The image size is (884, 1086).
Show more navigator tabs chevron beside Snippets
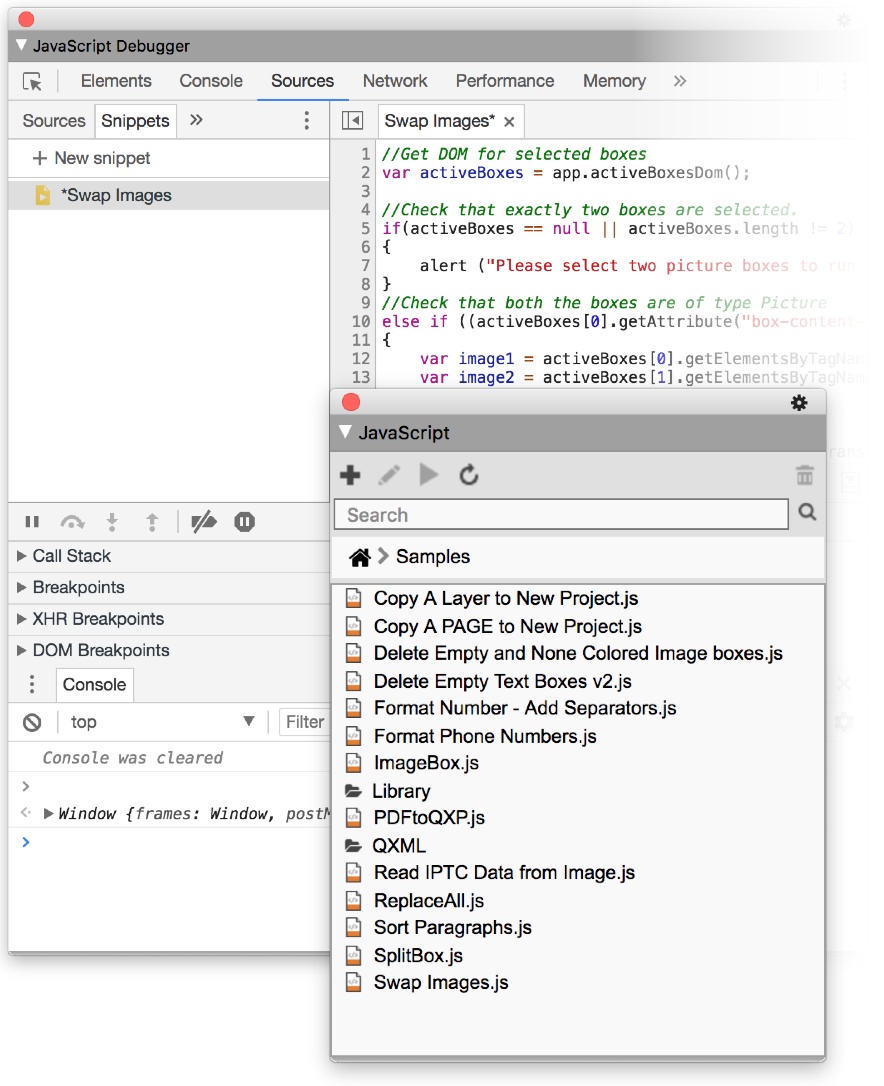tap(196, 120)
